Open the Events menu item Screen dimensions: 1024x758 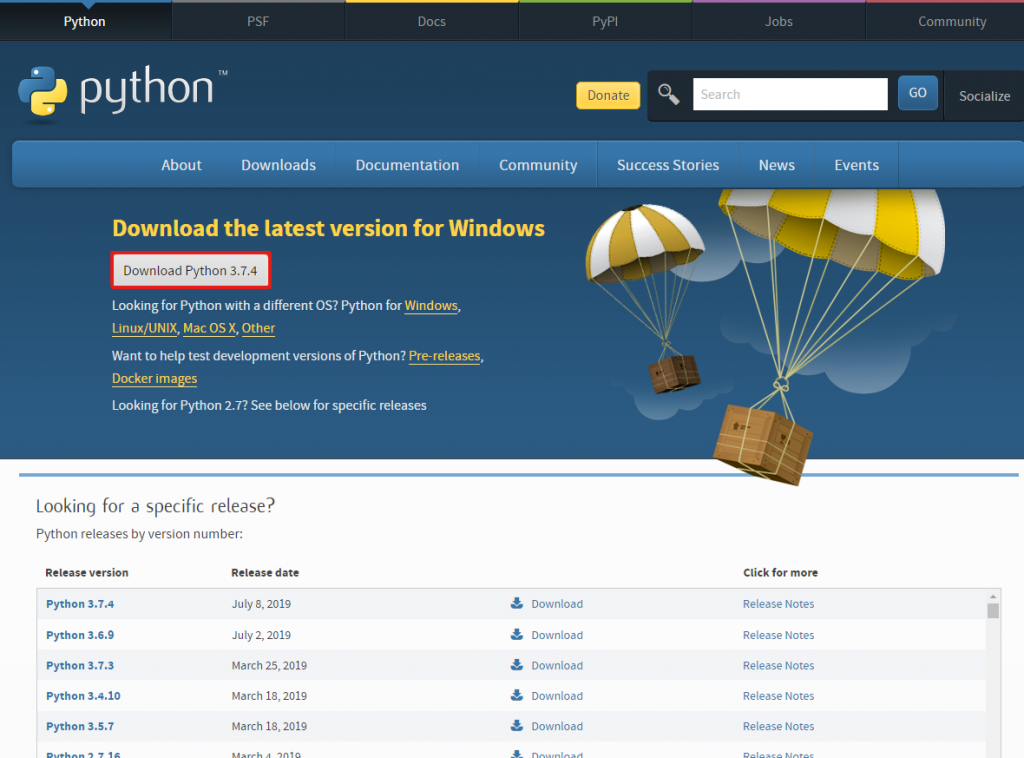pyautogui.click(x=856, y=165)
